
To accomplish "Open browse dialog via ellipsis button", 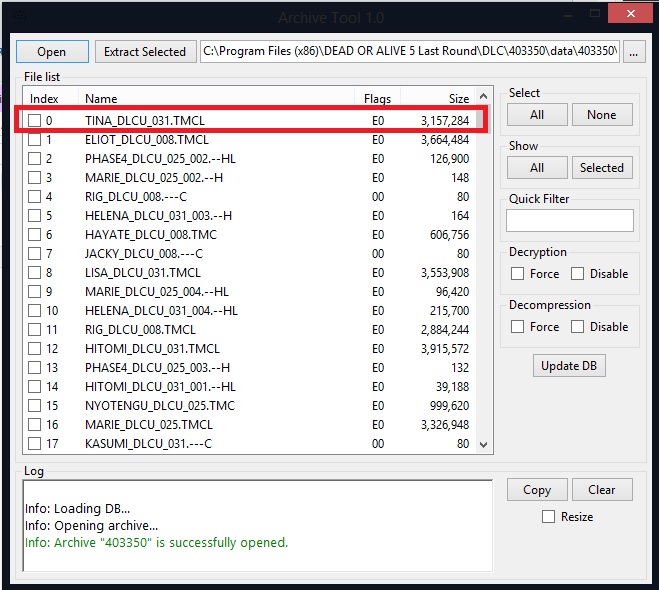I will click(634, 52).
